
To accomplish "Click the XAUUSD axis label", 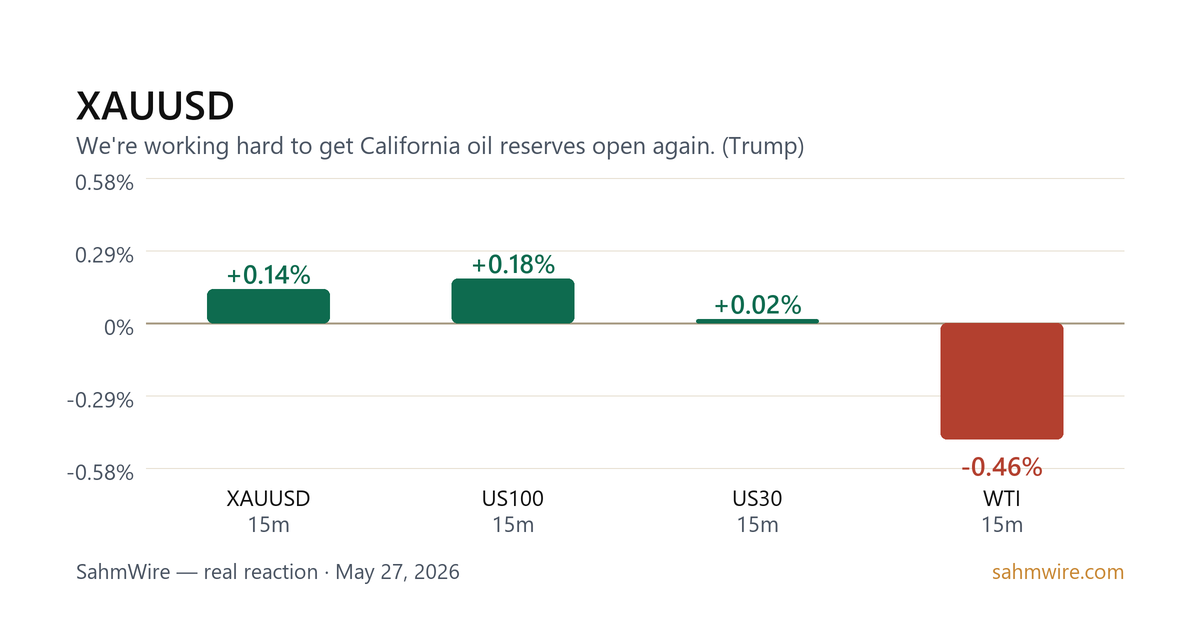I will (x=268, y=499).
